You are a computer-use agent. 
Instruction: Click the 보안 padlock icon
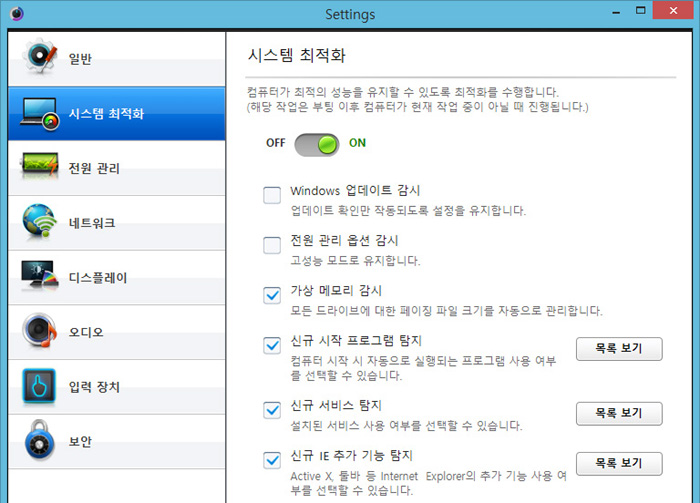(40, 440)
